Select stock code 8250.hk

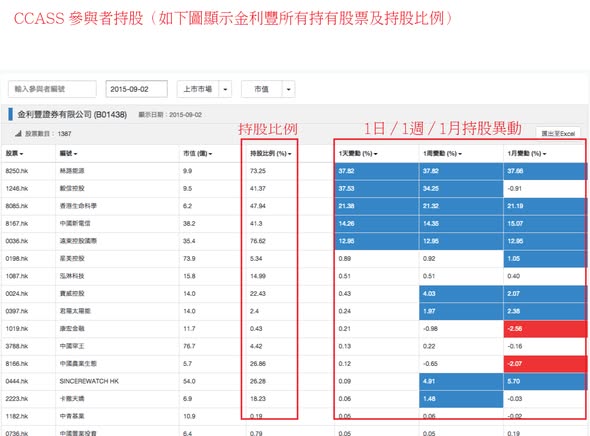click(x=17, y=171)
